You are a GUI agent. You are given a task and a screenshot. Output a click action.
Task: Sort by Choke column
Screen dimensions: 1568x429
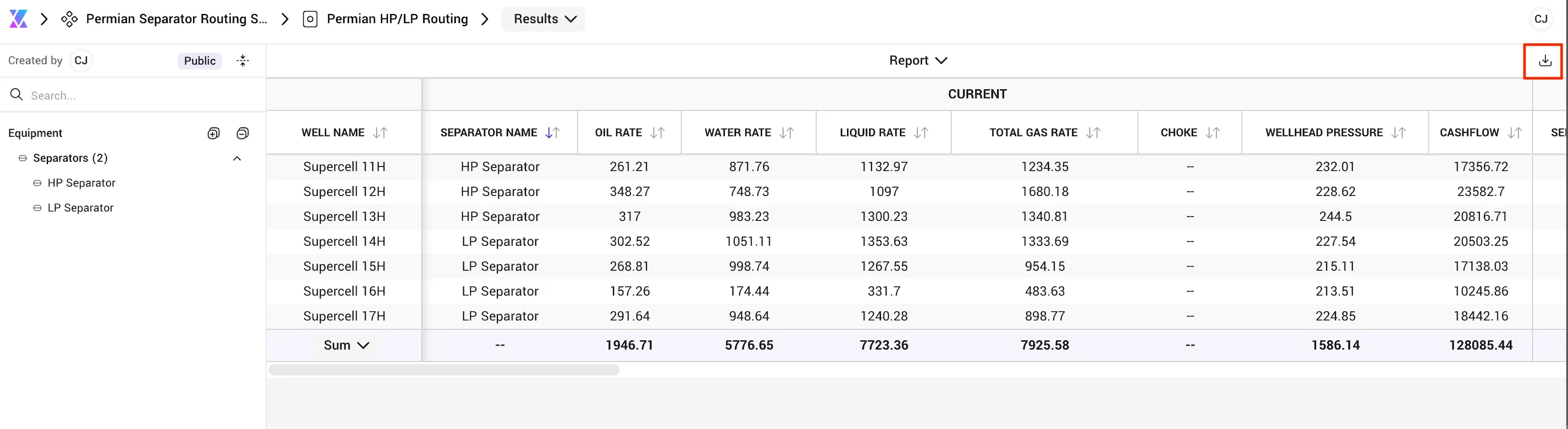(x=1213, y=133)
